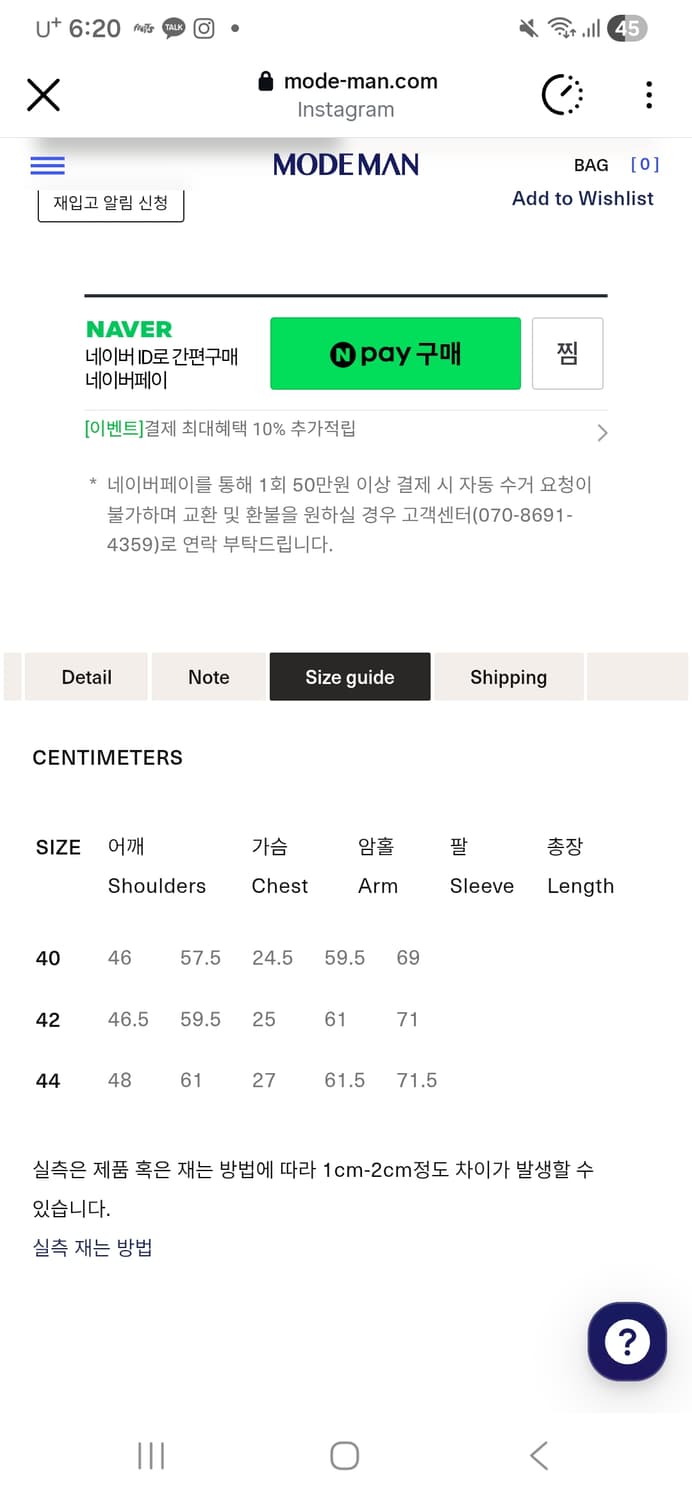The image size is (692, 1500).
Task: Toggle restock alert via 재입고 알림 신청
Action: pyautogui.click(x=110, y=201)
